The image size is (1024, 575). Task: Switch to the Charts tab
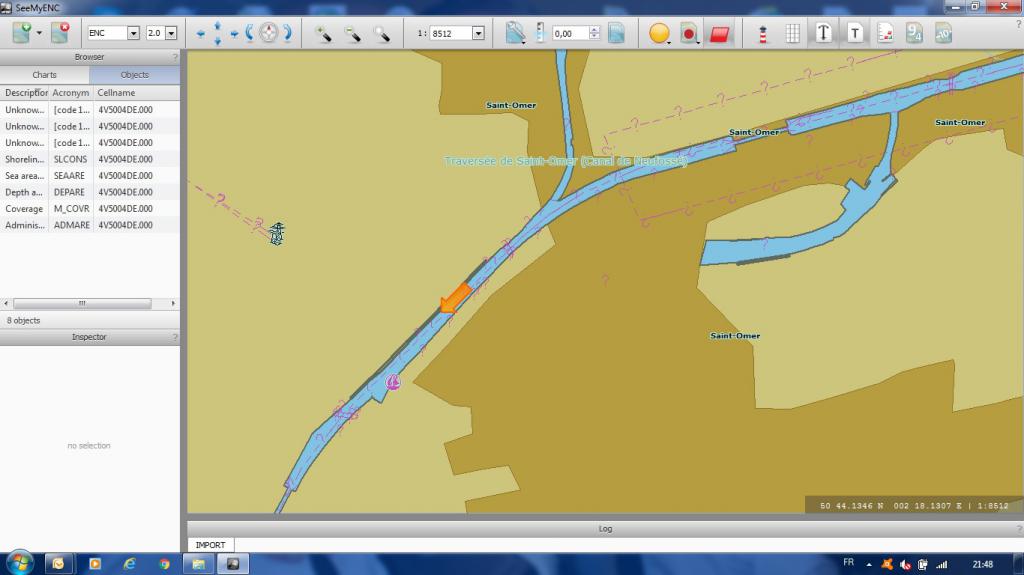tap(45, 75)
